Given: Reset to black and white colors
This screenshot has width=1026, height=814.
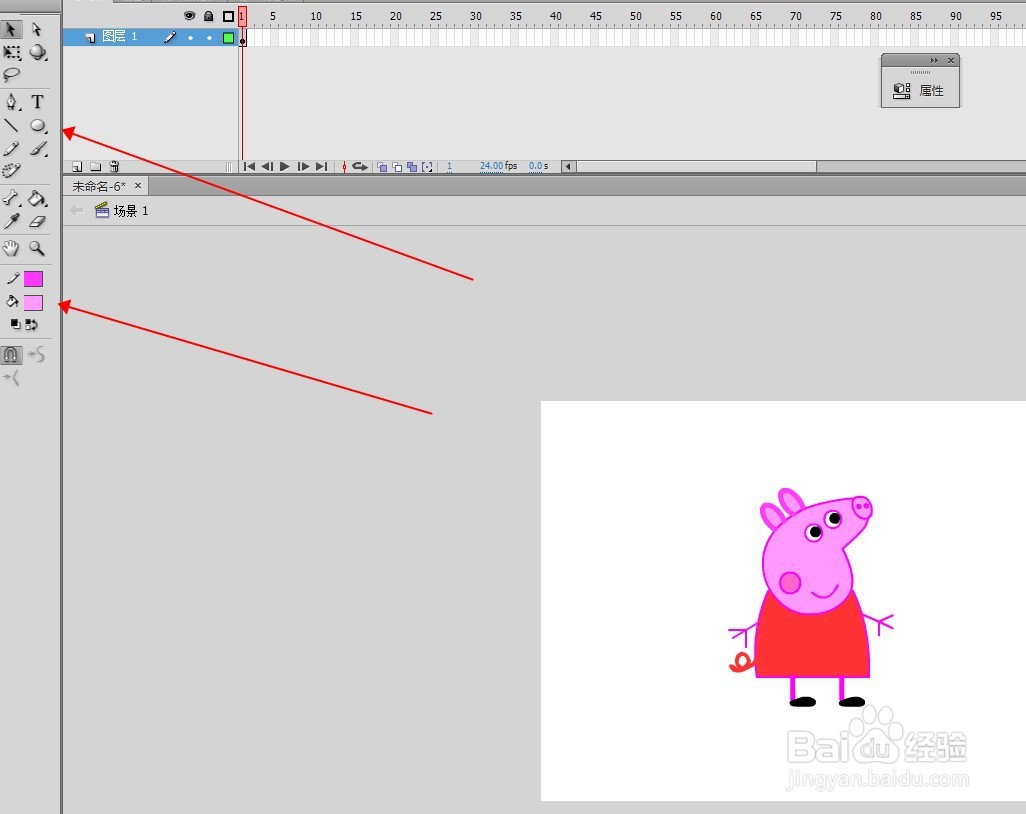Looking at the screenshot, I should click(15, 324).
